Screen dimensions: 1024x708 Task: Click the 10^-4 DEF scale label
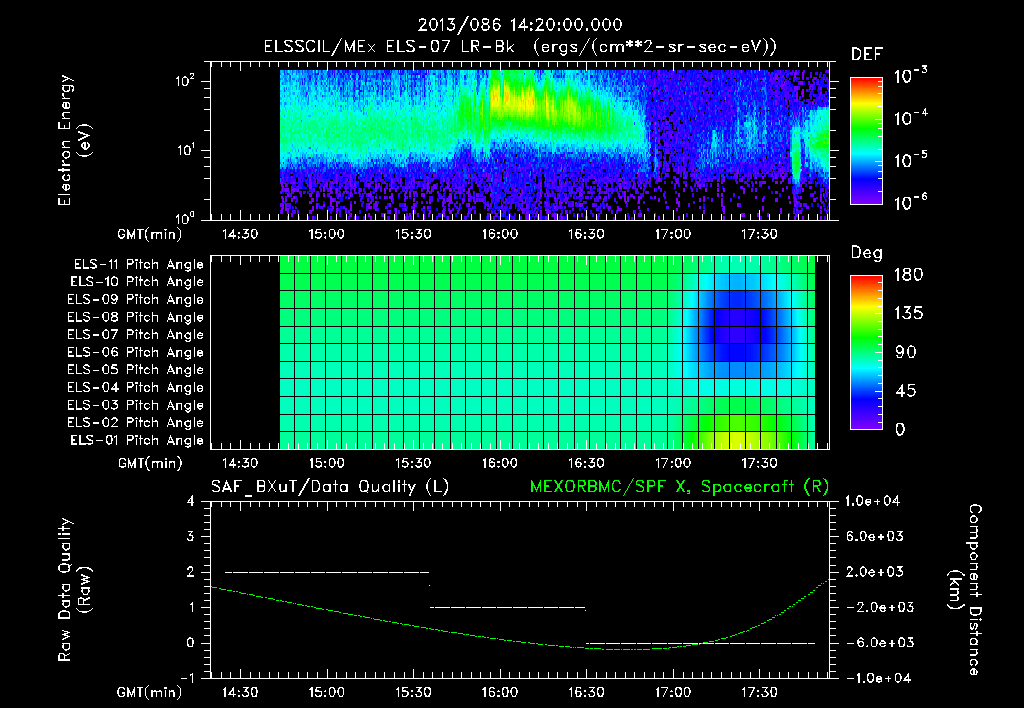[x=910, y=118]
